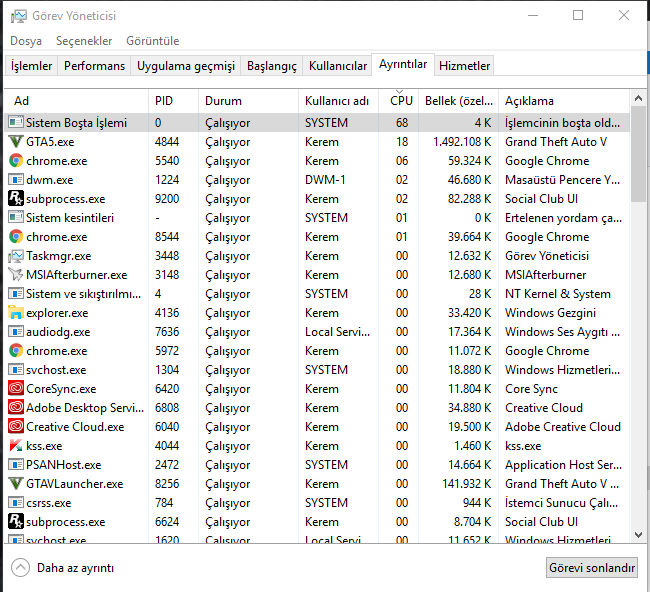Switch to the Kullanıcılar tab

(x=337, y=66)
